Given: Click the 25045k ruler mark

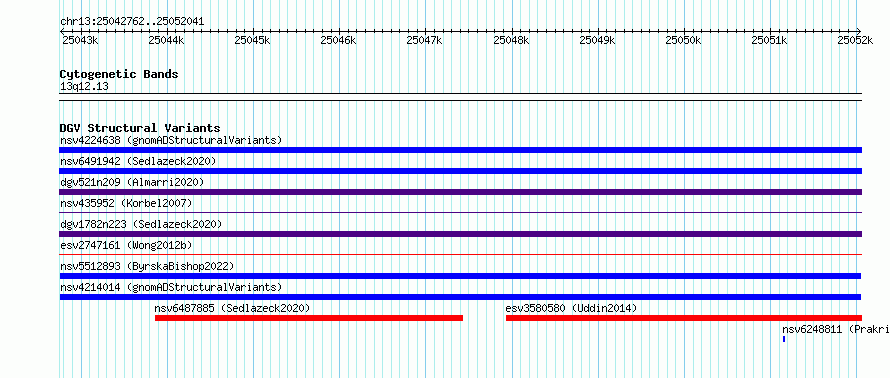Looking at the screenshot, I should click(x=253, y=40).
